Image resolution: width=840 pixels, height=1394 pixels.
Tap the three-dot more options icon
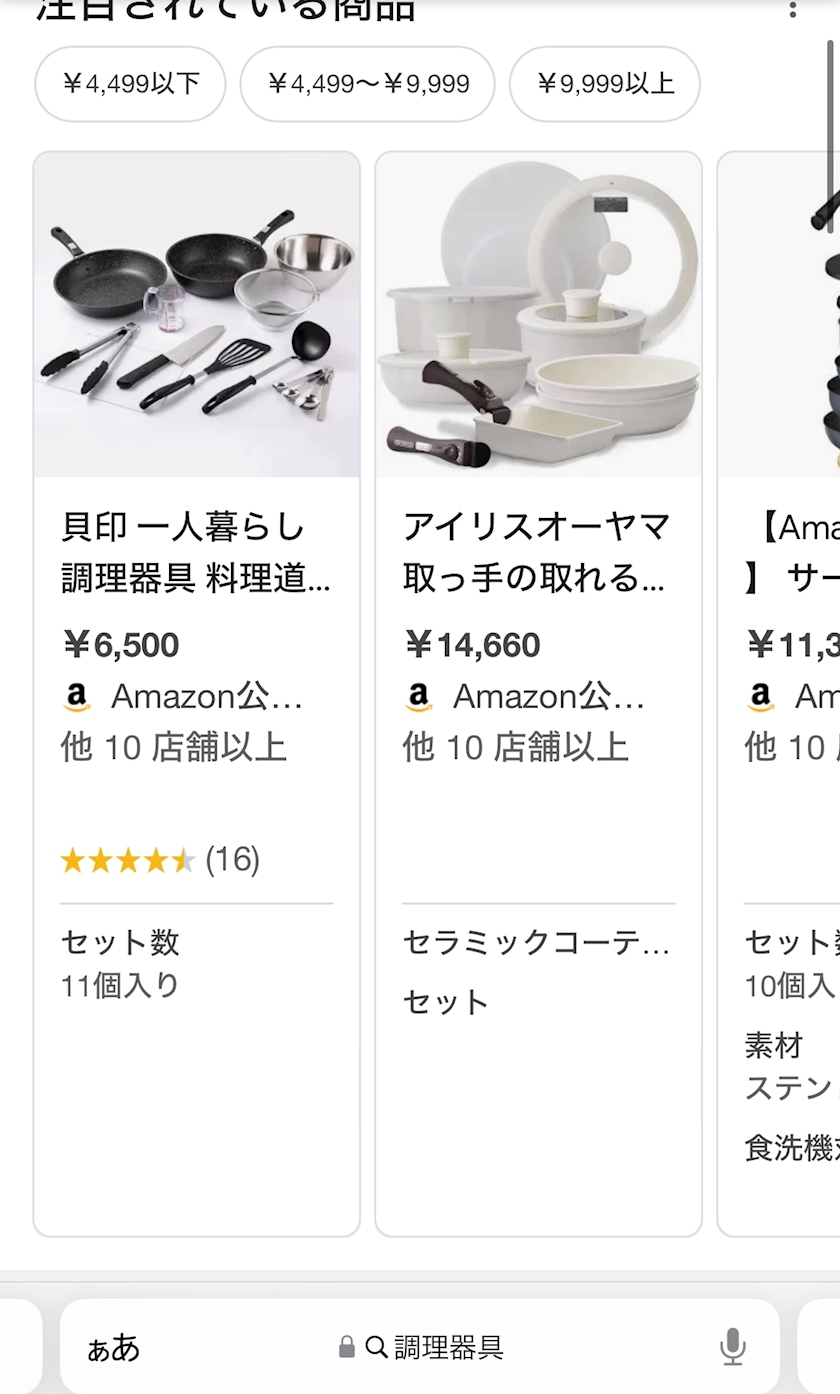click(792, 10)
